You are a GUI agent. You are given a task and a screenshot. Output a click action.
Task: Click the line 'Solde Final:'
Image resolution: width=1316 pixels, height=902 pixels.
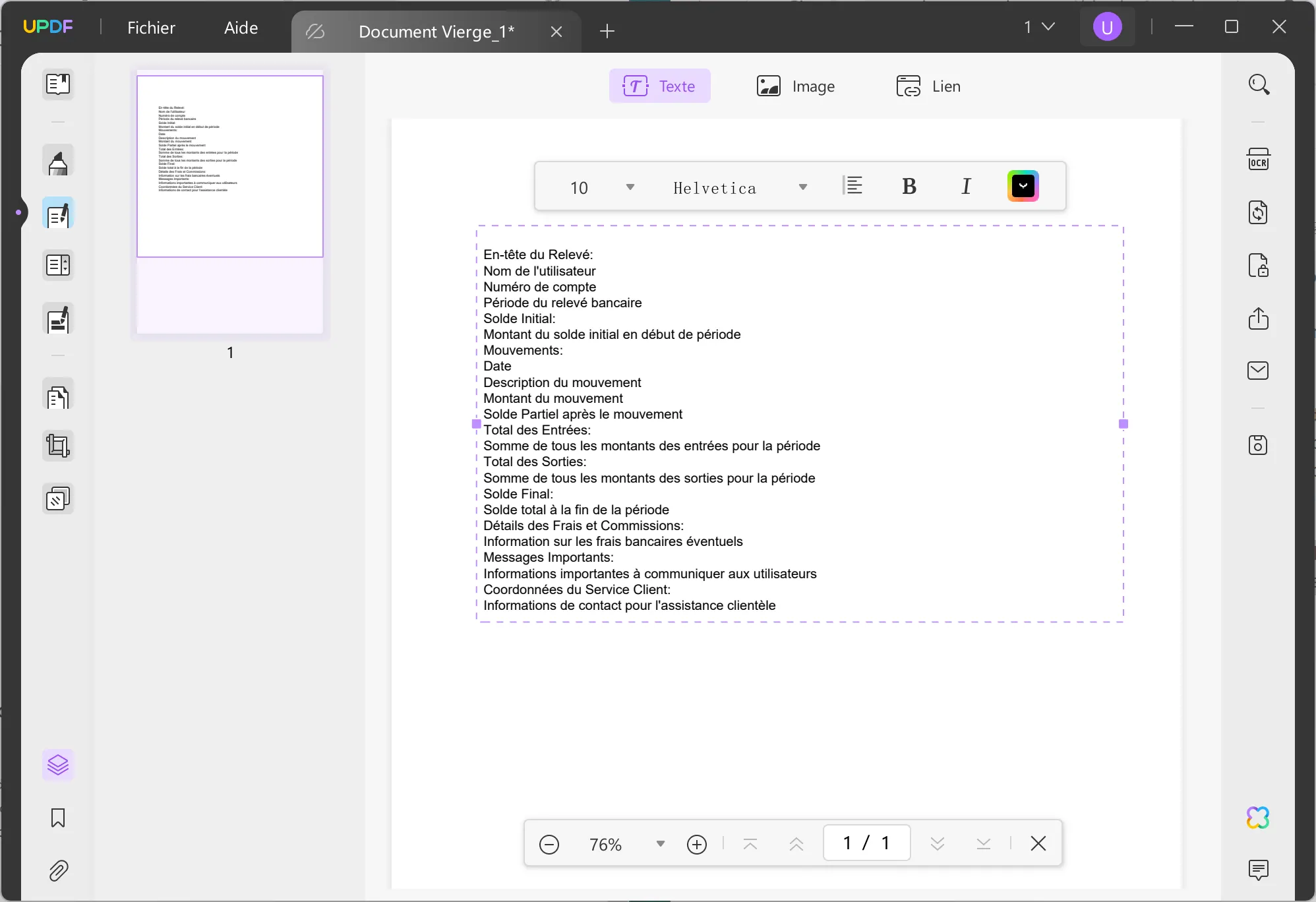pos(518,494)
